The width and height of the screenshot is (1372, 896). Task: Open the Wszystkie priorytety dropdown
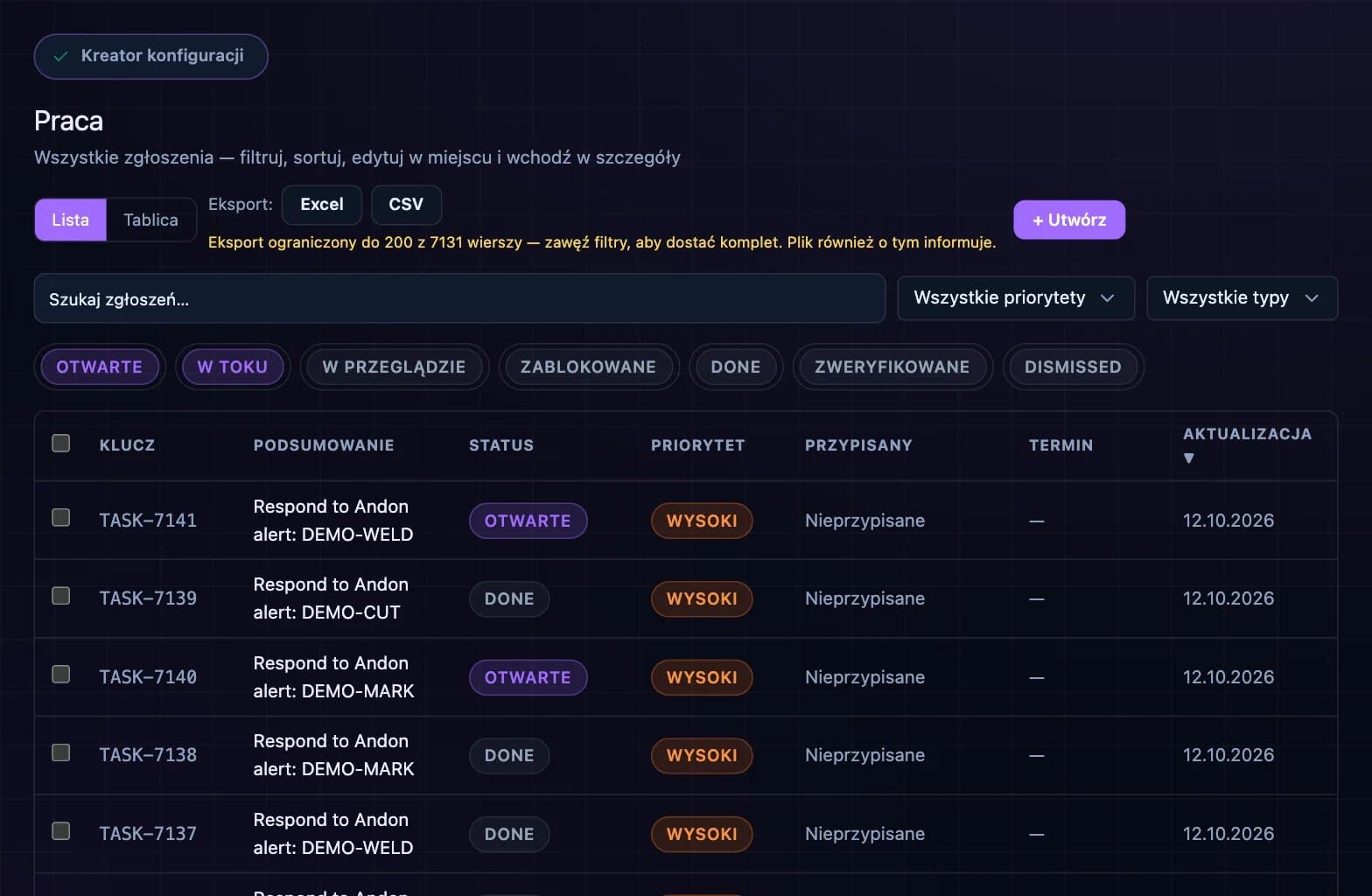[1016, 298]
